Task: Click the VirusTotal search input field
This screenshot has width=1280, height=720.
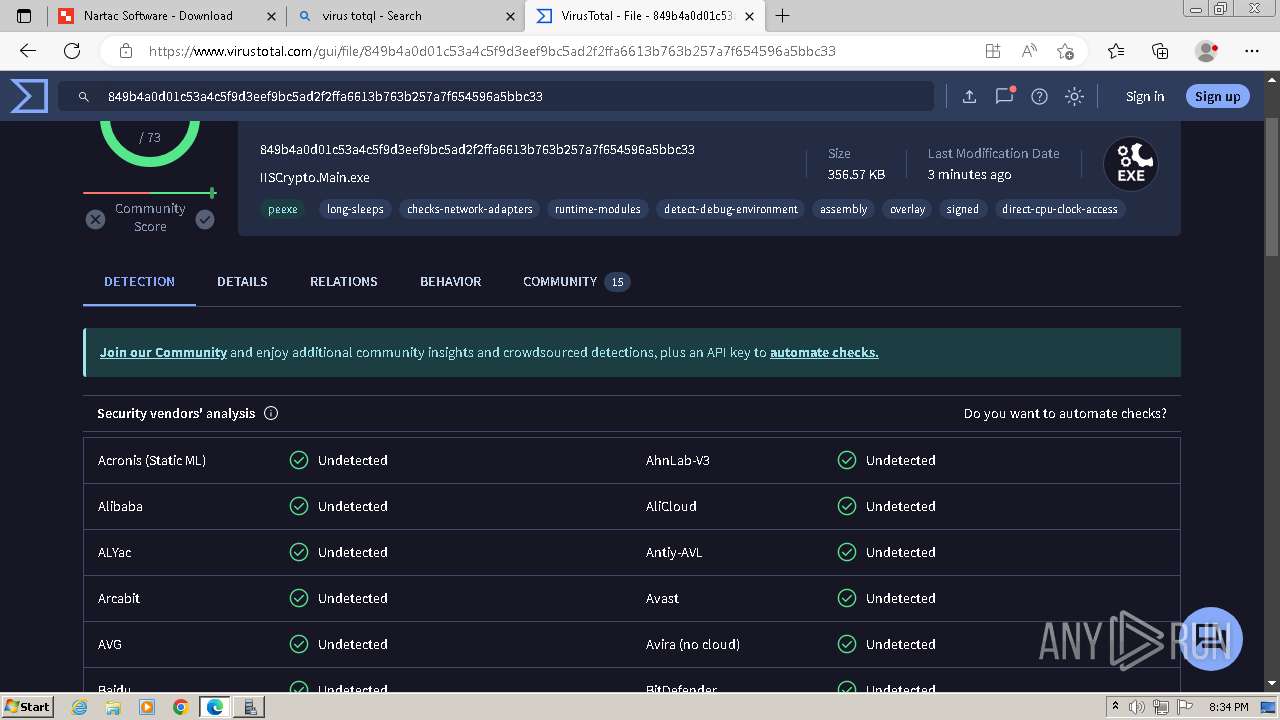Action: 496,97
